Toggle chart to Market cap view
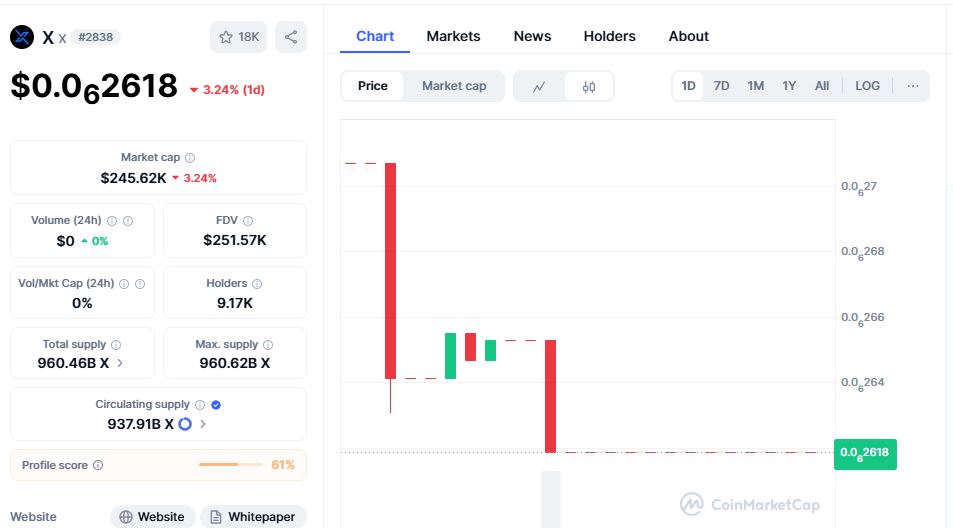Screen dimensions: 953x528 point(454,86)
